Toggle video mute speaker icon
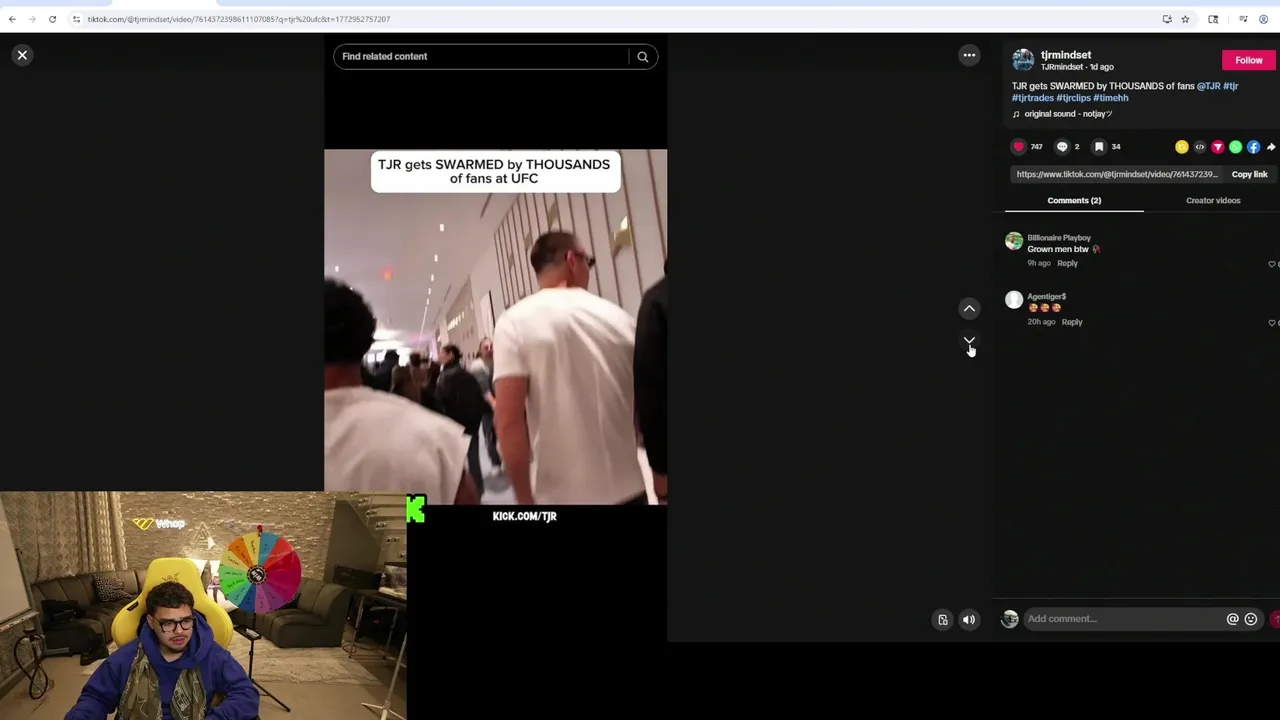This screenshot has width=1280, height=720. [x=969, y=620]
